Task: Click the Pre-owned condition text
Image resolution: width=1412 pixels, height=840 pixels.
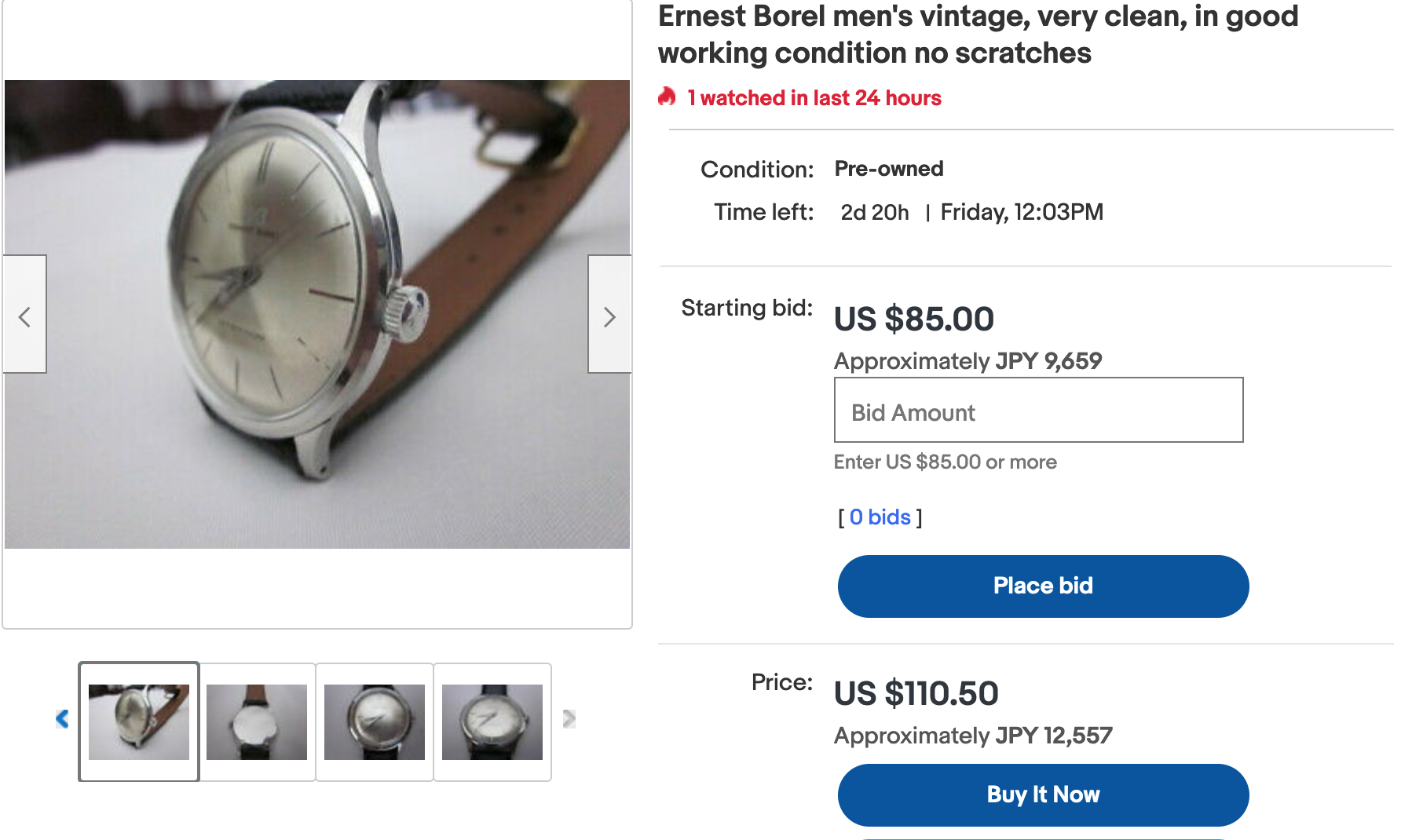Action: pos(888,169)
